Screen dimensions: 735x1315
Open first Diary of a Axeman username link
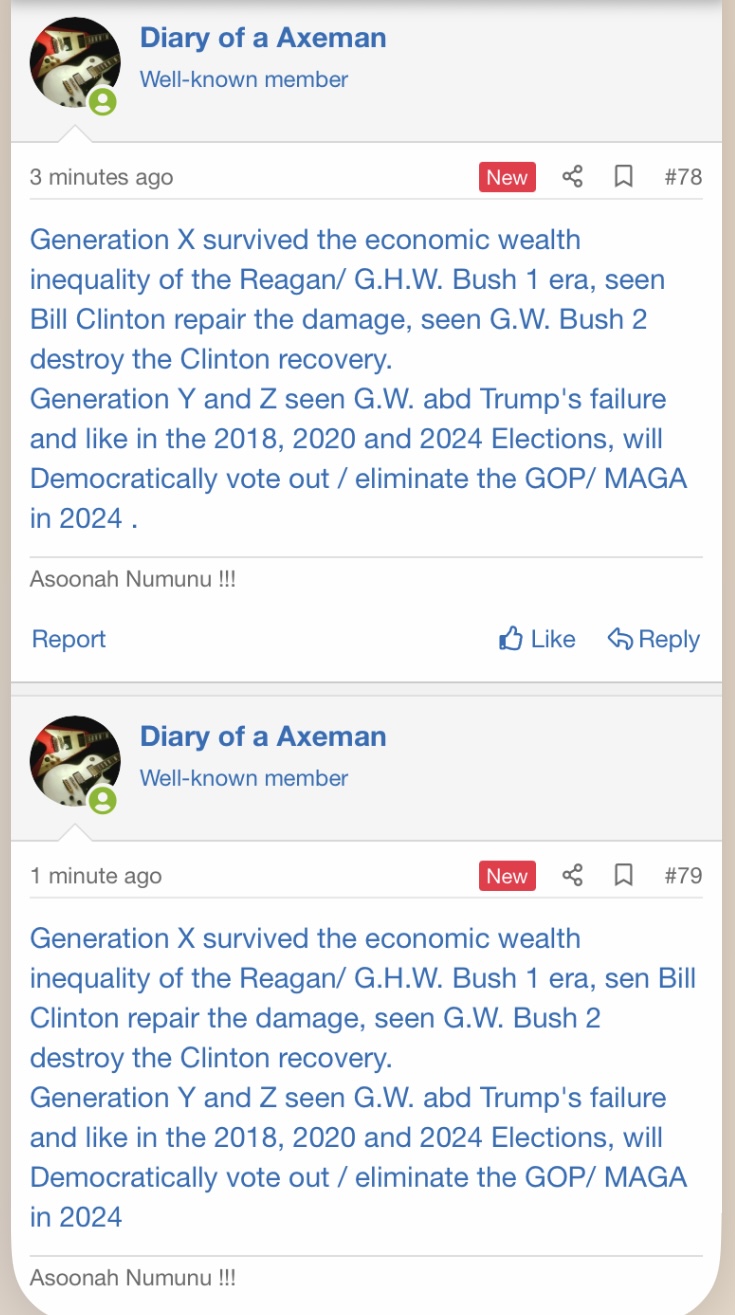tap(263, 38)
